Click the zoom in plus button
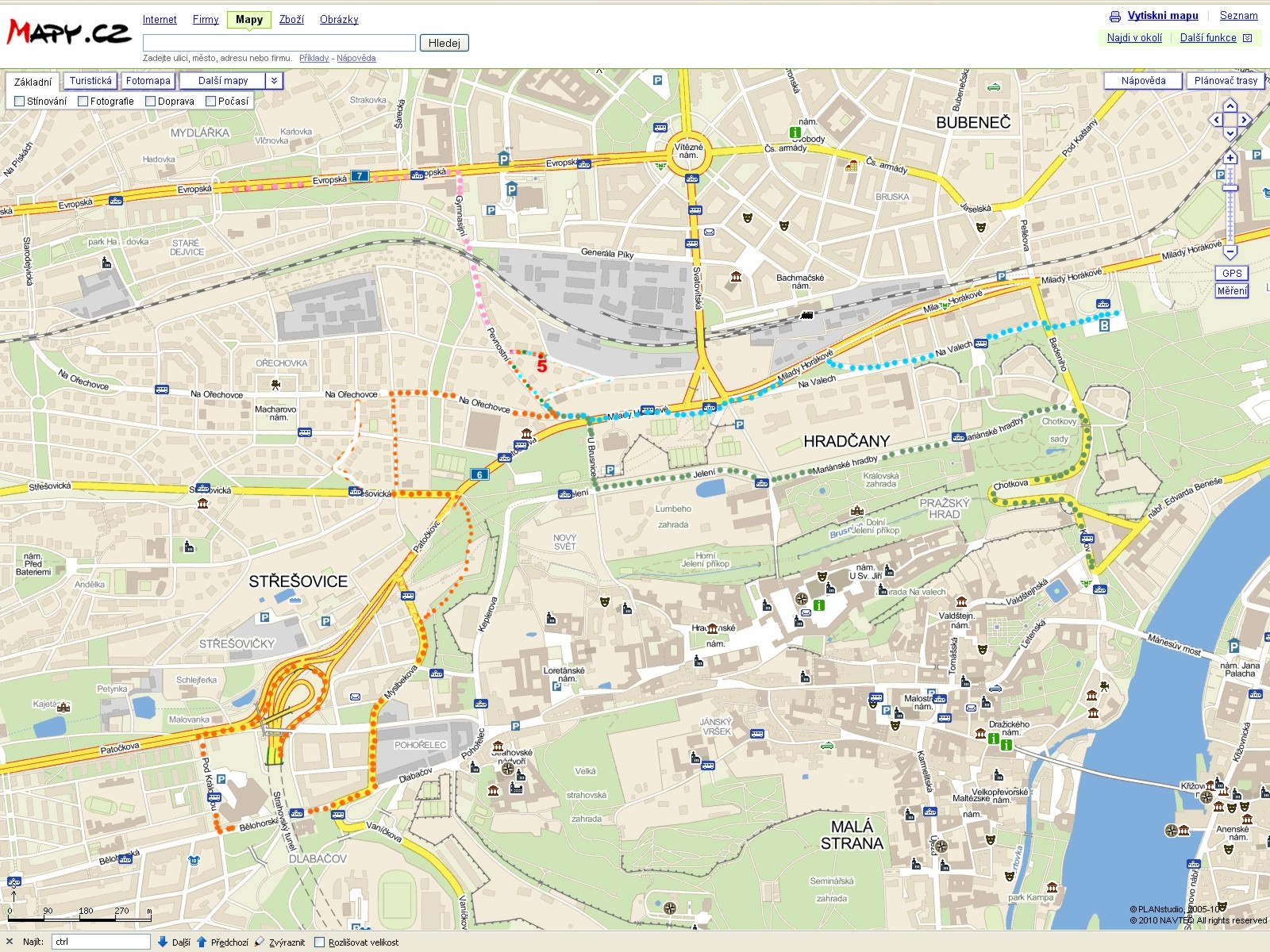The height and width of the screenshot is (952, 1270). coord(1230,158)
